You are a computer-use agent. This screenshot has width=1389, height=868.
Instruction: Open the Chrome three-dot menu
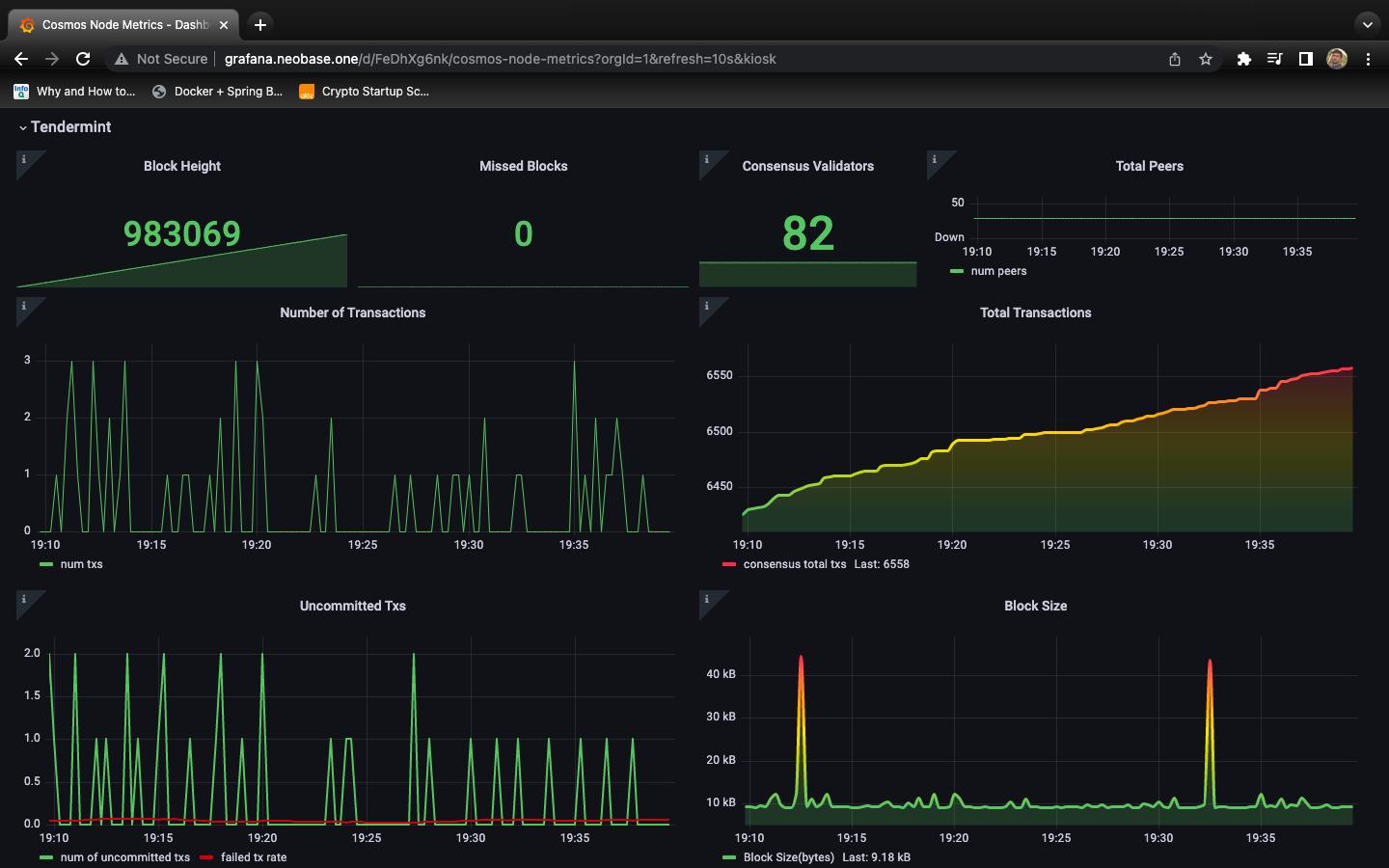click(x=1368, y=59)
